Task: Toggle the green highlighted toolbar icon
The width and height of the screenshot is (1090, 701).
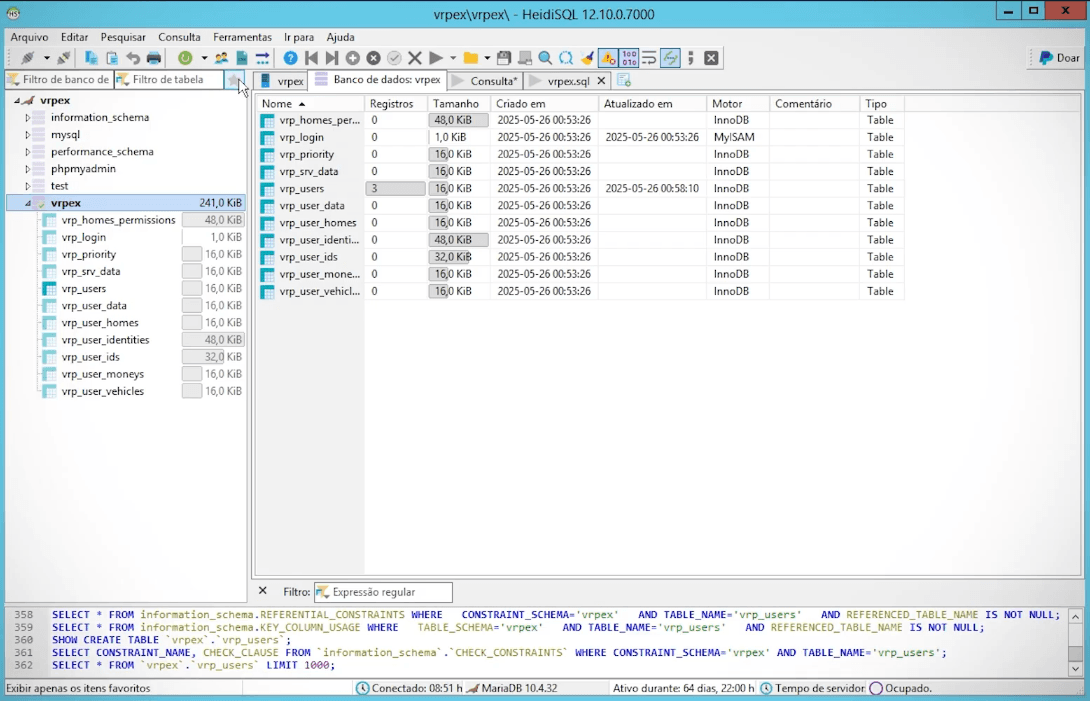Action: click(670, 58)
